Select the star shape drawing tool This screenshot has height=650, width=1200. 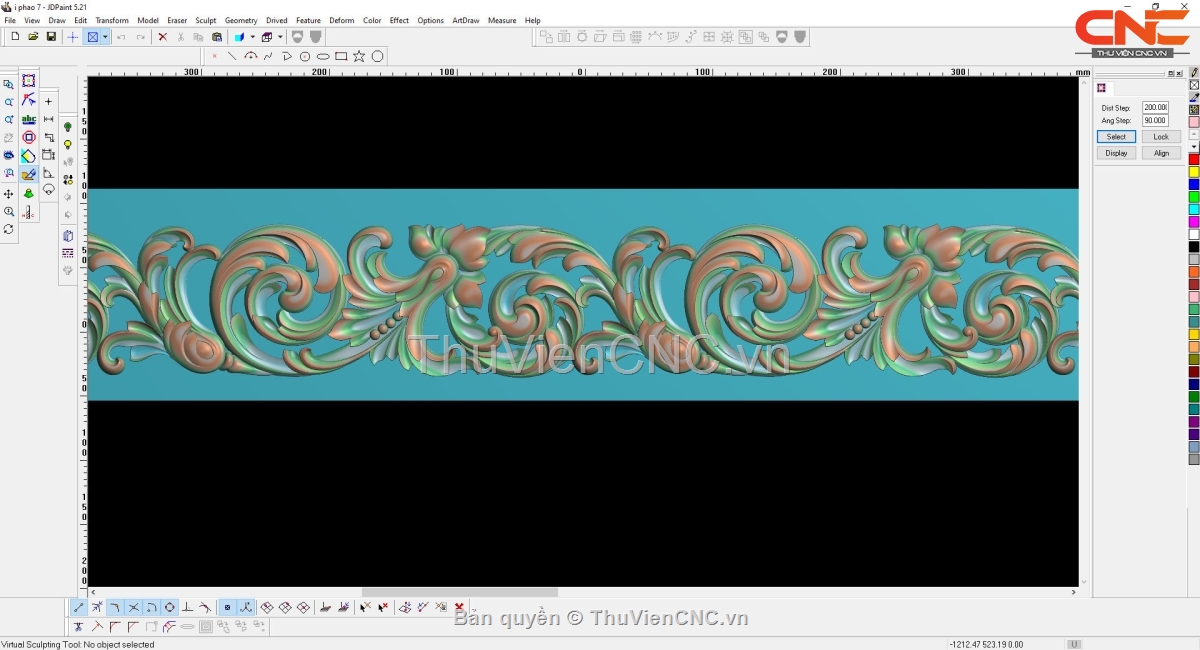click(359, 57)
